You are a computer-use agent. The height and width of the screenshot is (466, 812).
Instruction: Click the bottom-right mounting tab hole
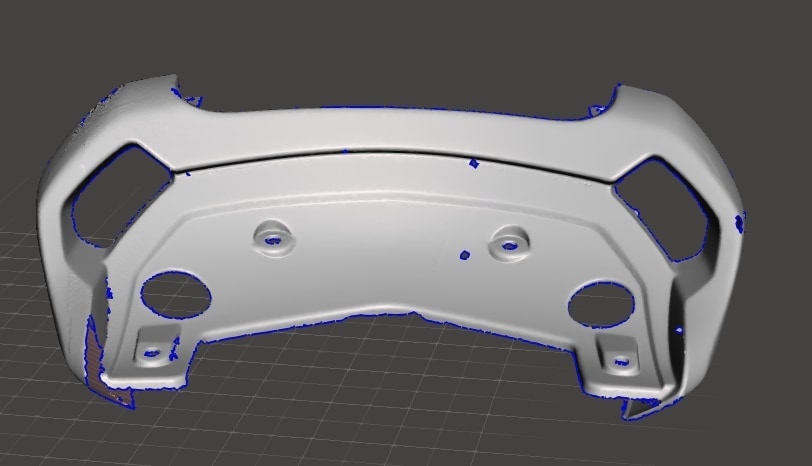click(x=620, y=360)
